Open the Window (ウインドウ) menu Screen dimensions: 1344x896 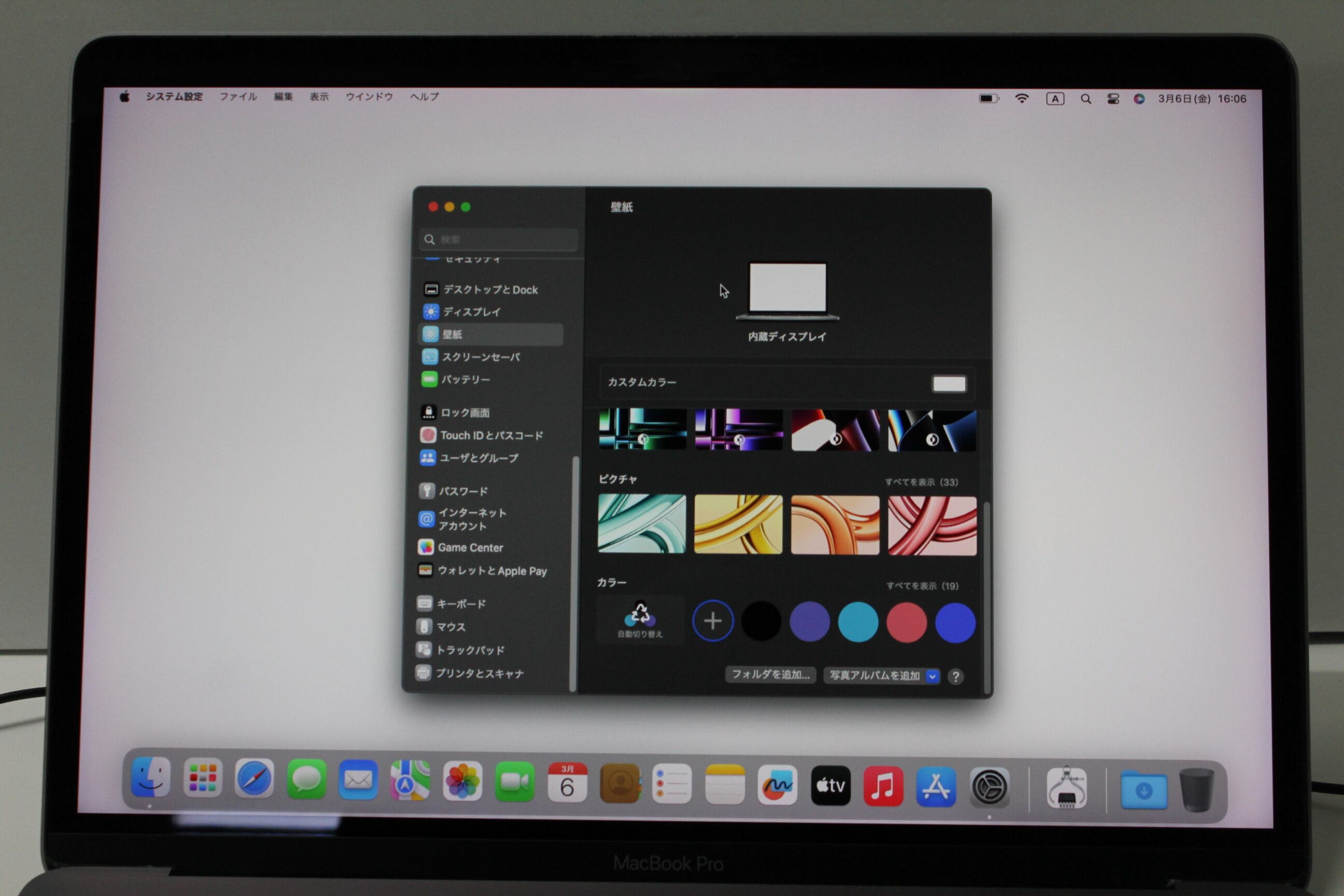coord(369,96)
